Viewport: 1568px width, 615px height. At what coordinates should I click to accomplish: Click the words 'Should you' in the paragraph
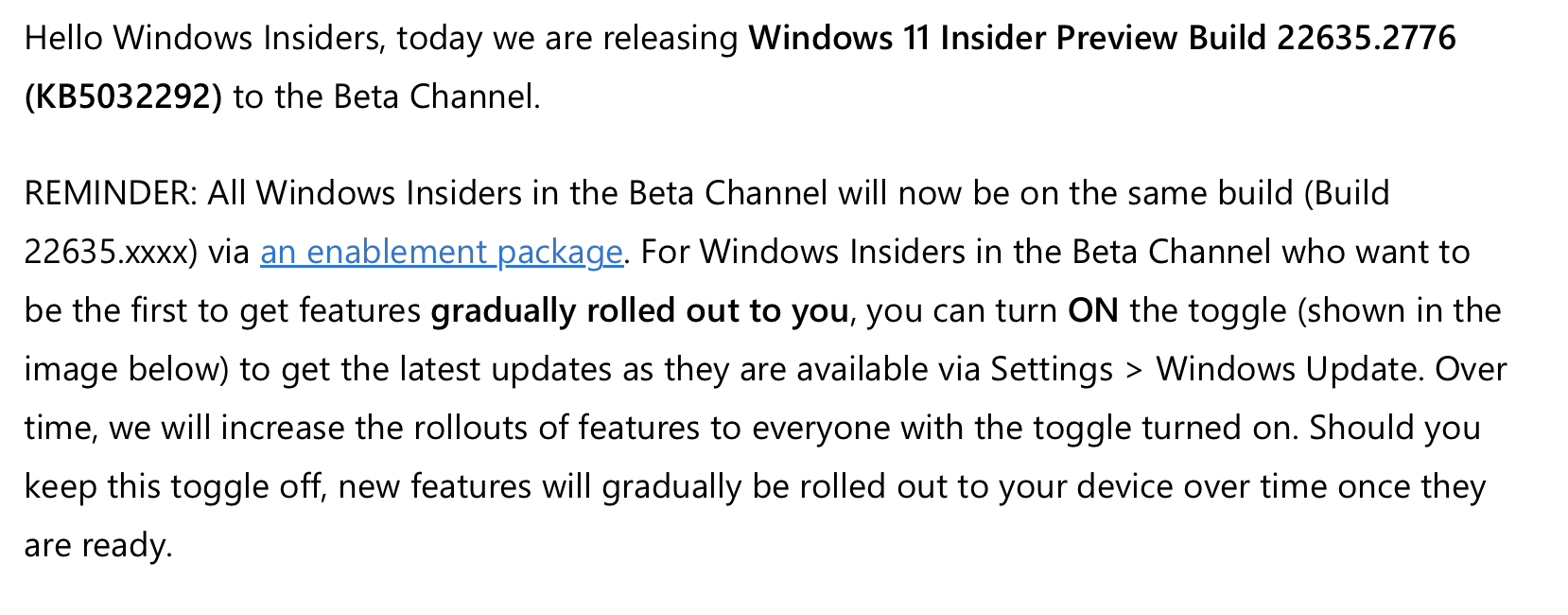point(1395,429)
